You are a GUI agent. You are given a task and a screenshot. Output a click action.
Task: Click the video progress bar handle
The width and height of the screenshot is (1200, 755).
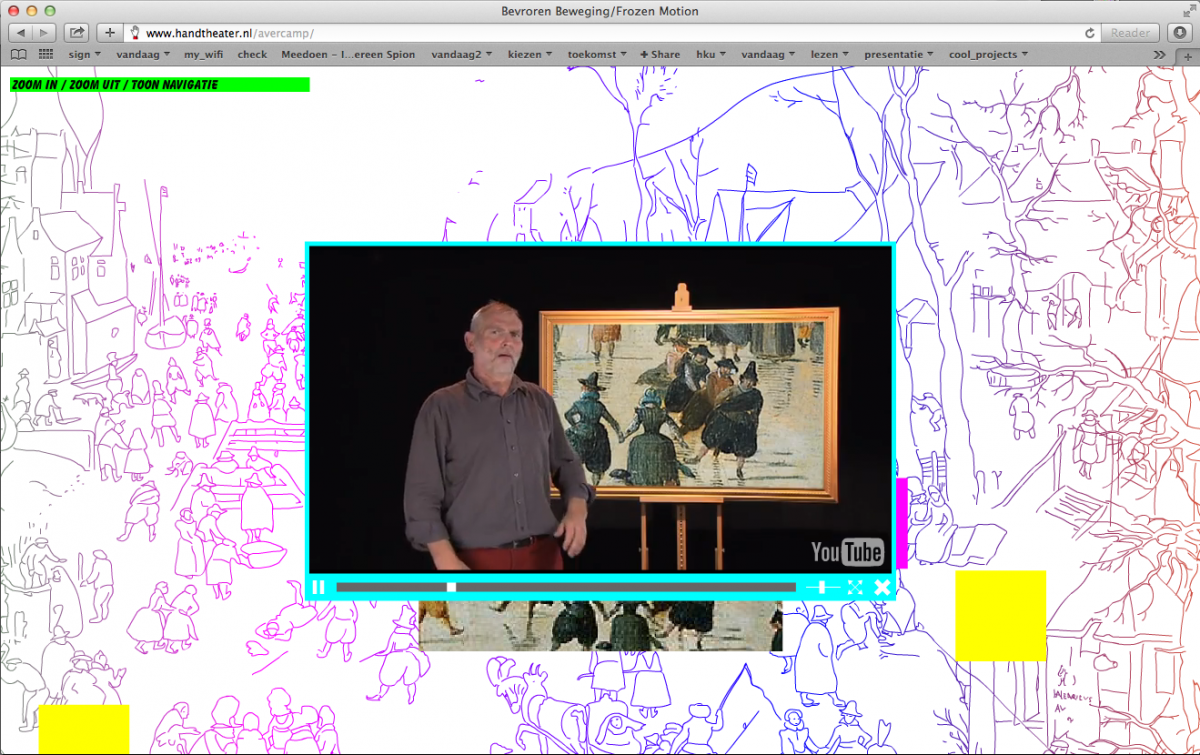pyautogui.click(x=451, y=587)
